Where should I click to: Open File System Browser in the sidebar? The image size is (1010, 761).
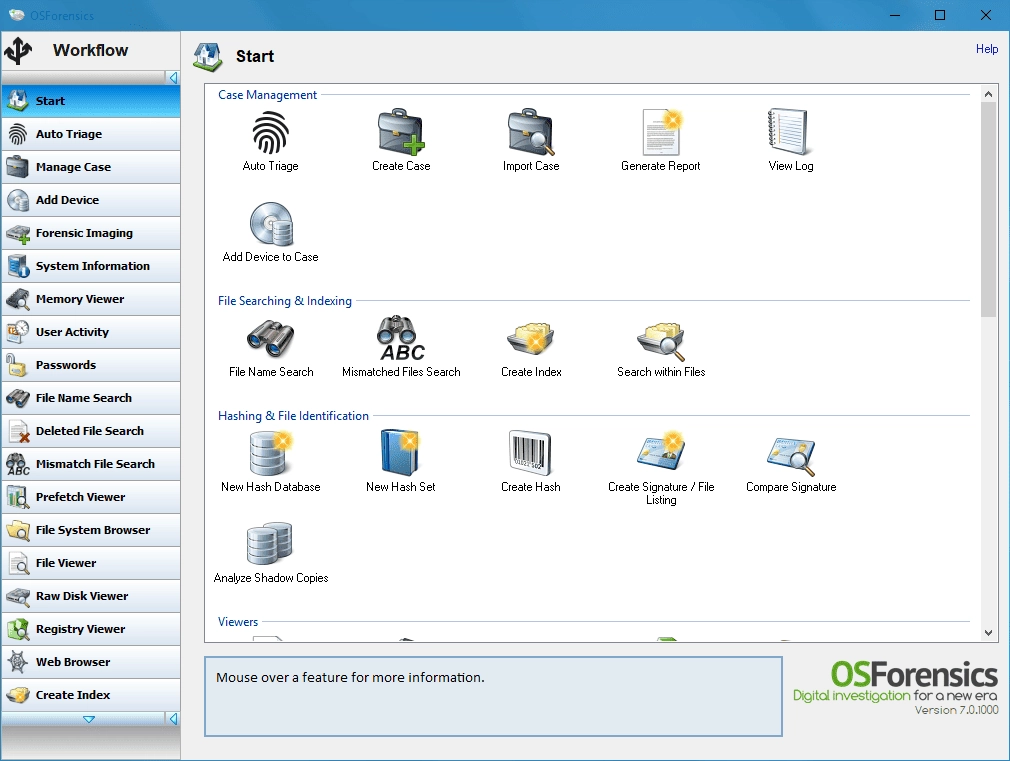pos(91,530)
